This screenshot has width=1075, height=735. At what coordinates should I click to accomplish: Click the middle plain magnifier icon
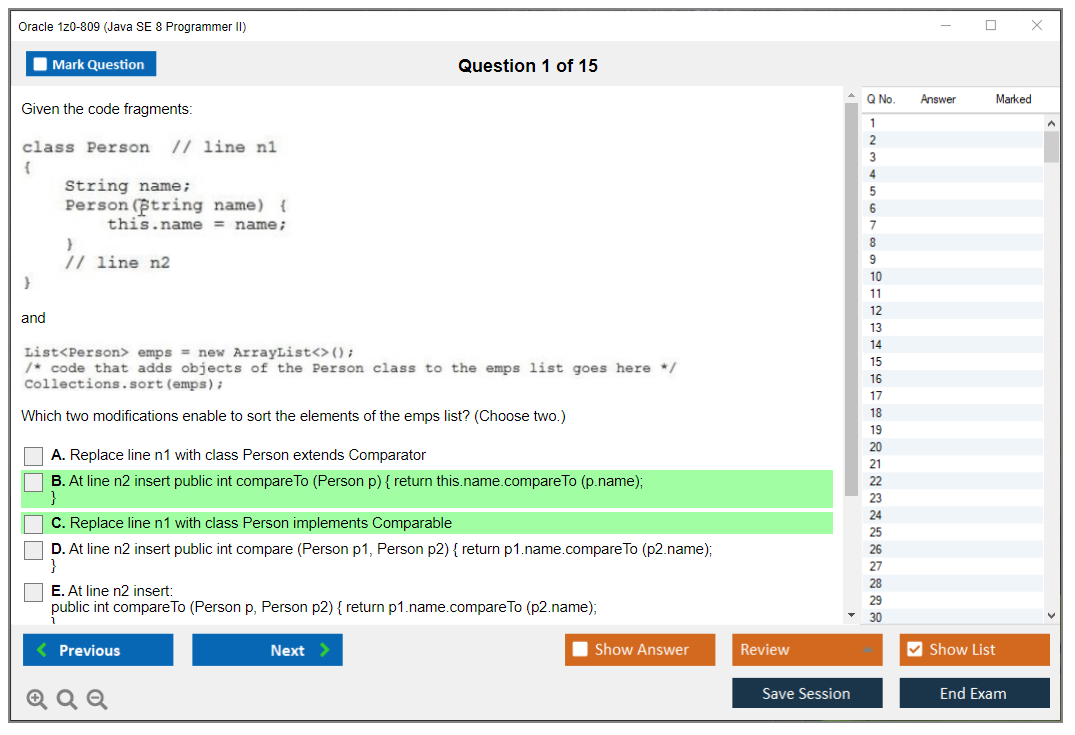point(67,699)
